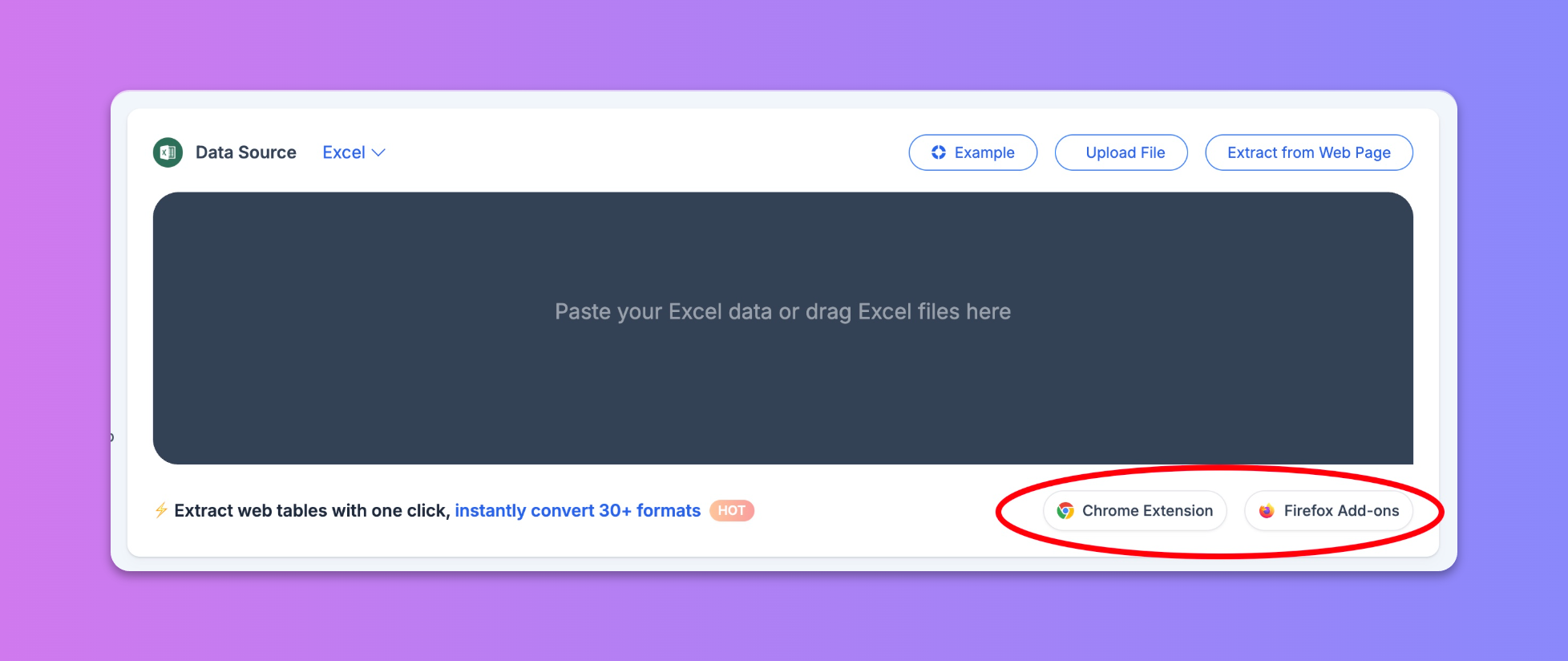Click Extract from Web Page button
Viewport: 1568px width, 661px height.
pos(1309,152)
